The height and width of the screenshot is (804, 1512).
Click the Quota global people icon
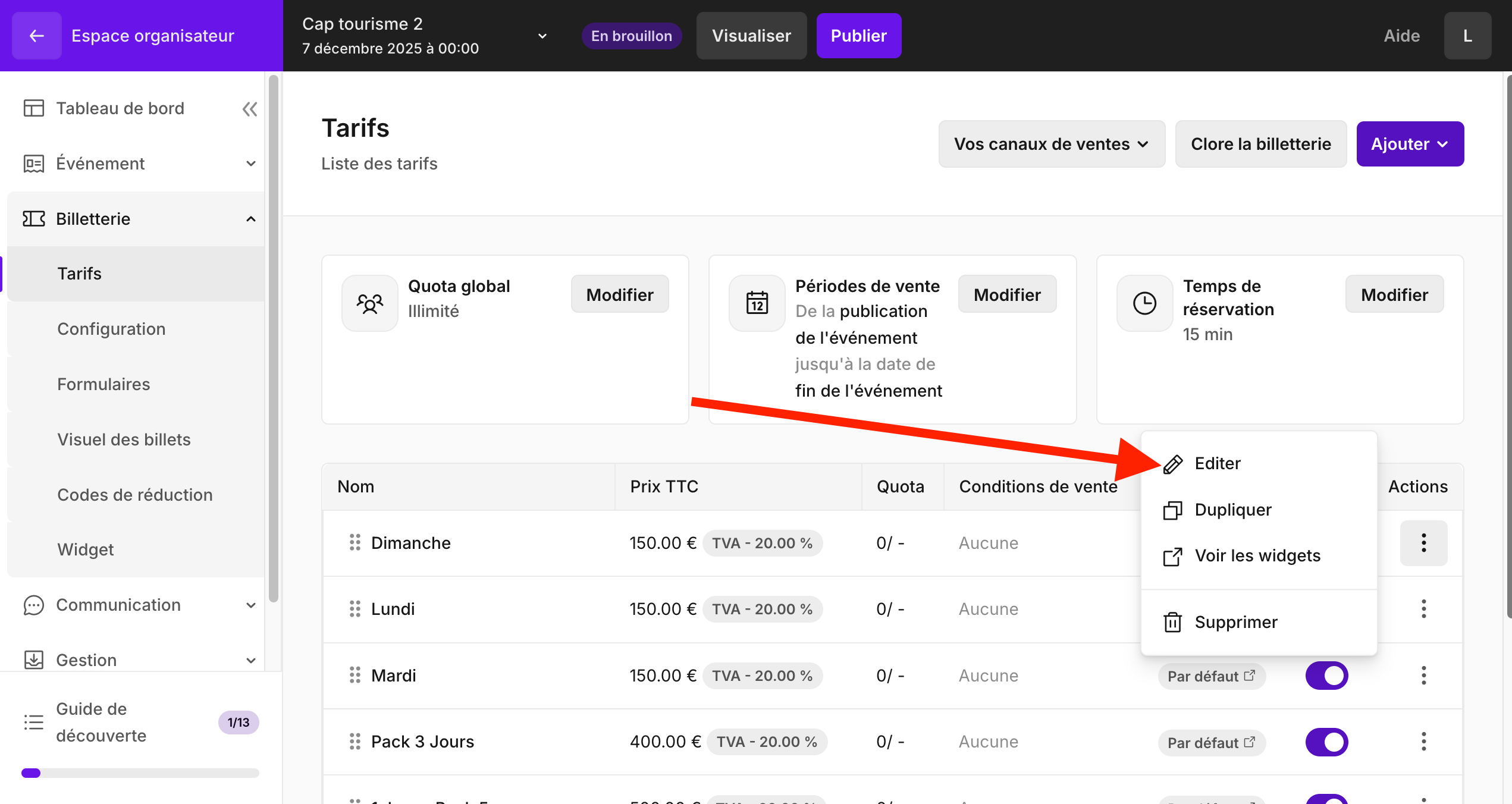(369, 303)
